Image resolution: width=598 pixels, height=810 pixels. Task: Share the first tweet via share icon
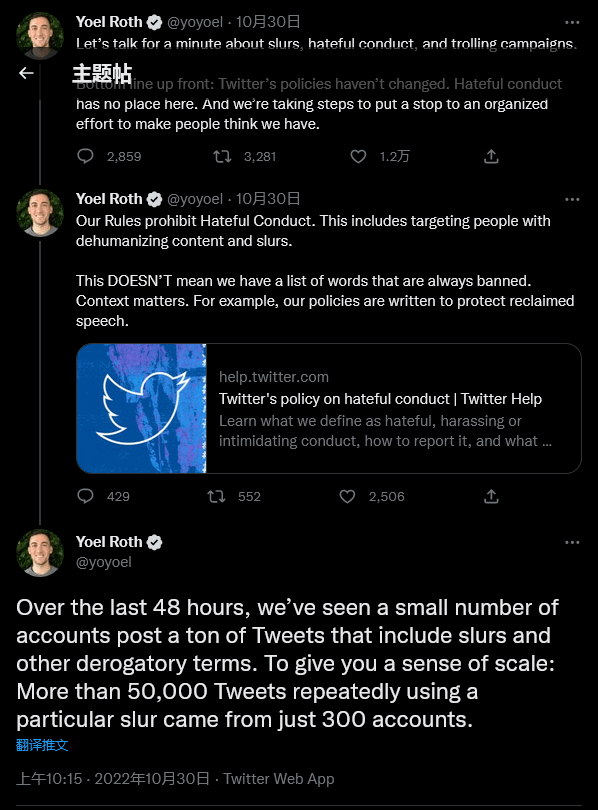tap(491, 156)
